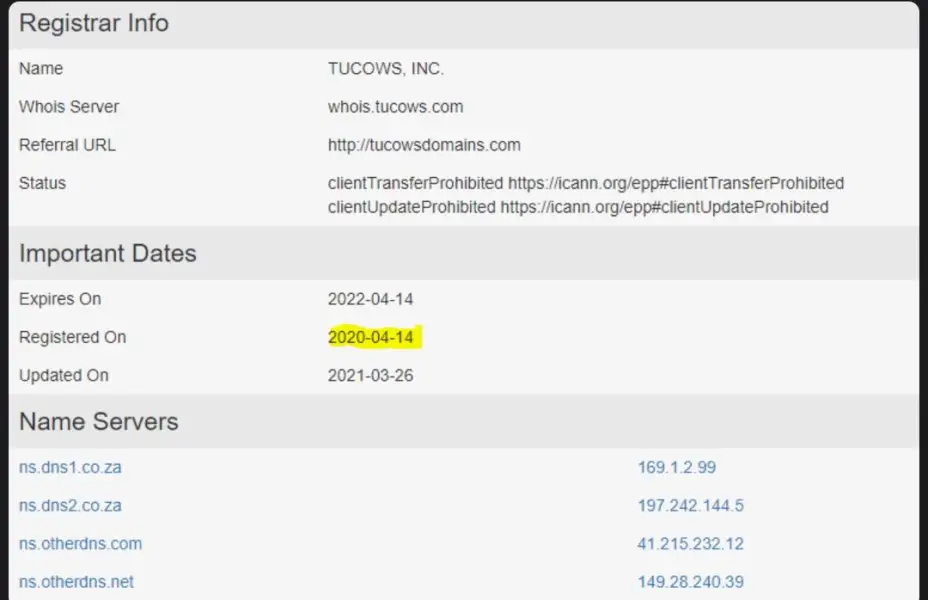Screen dimensions: 928x600
Task: Click the Registrar Info section header
Action: [x=94, y=24]
